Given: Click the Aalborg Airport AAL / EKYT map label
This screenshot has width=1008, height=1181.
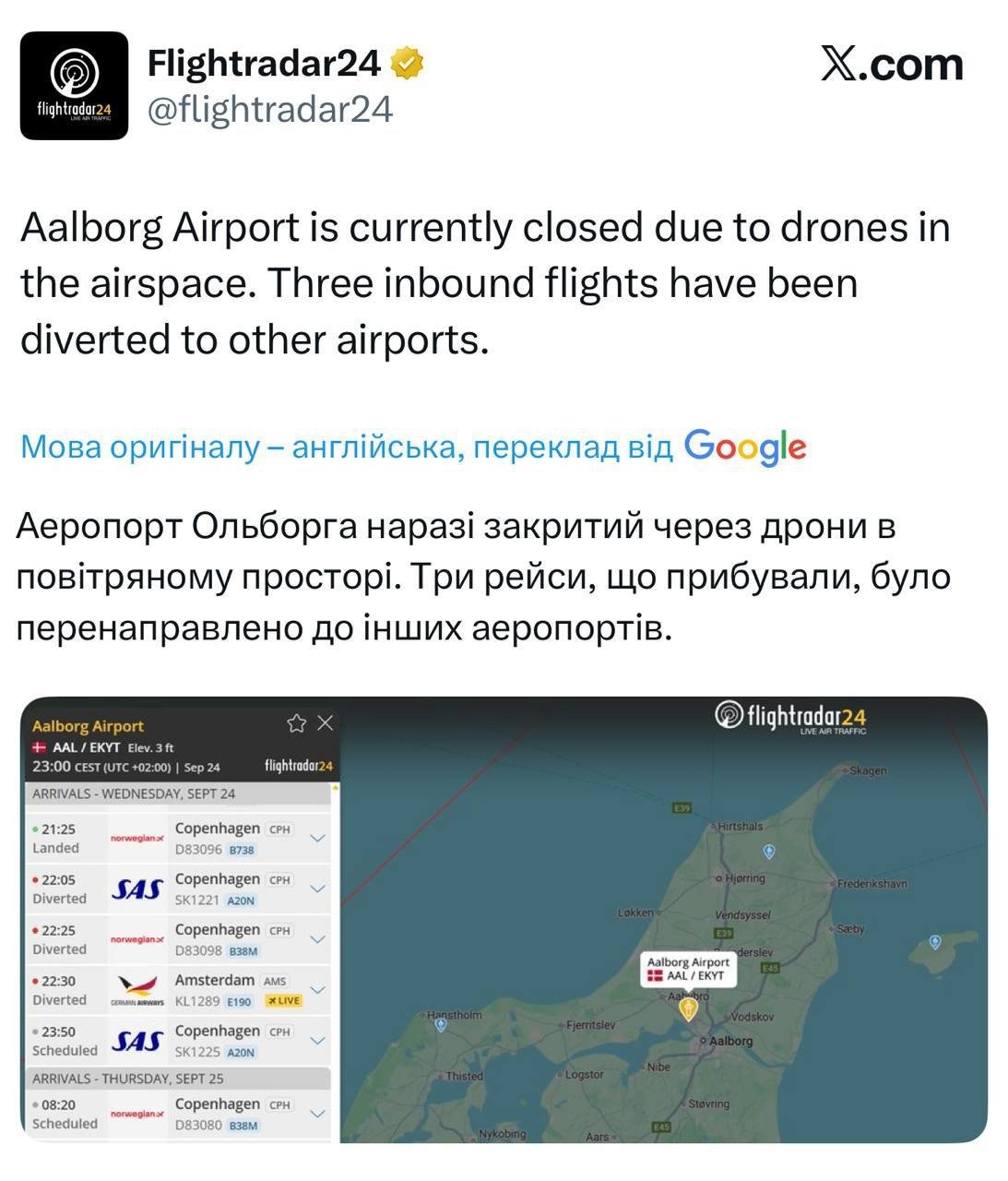Looking at the screenshot, I should point(688,969).
